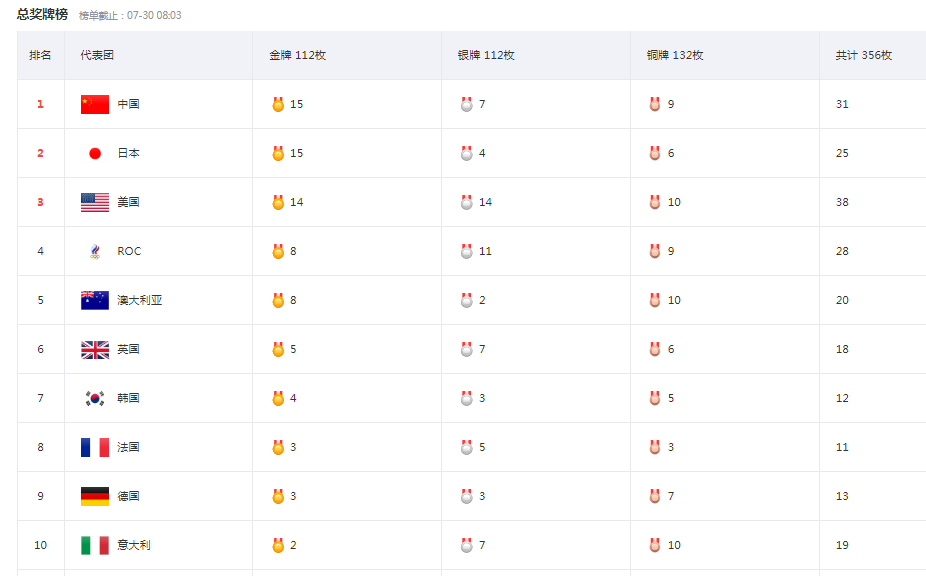Click the gold medal icon in 意大利 row
This screenshot has width=926, height=576.
click(278, 546)
